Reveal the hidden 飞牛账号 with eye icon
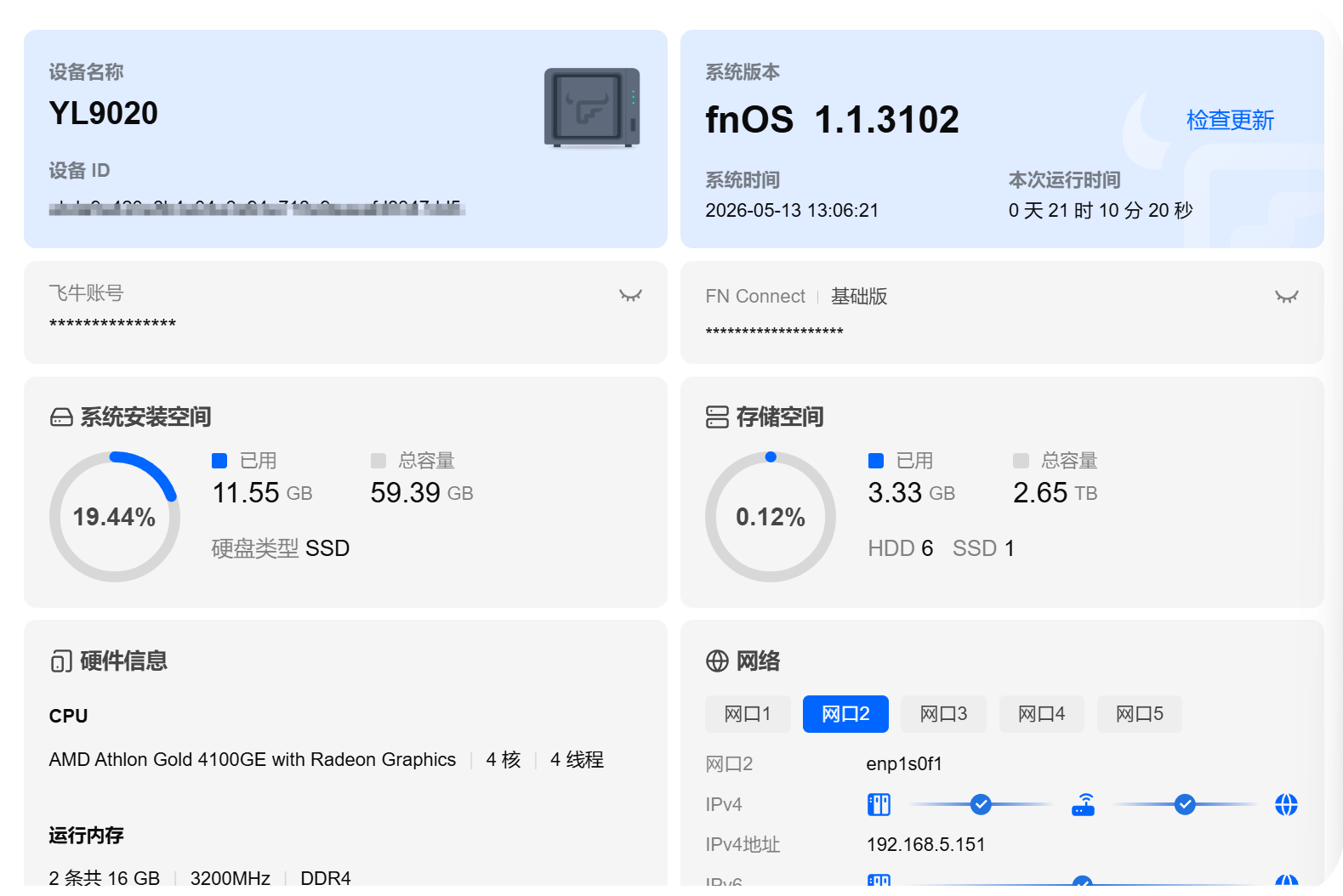Screen dimensions: 1343x896 click(630, 296)
